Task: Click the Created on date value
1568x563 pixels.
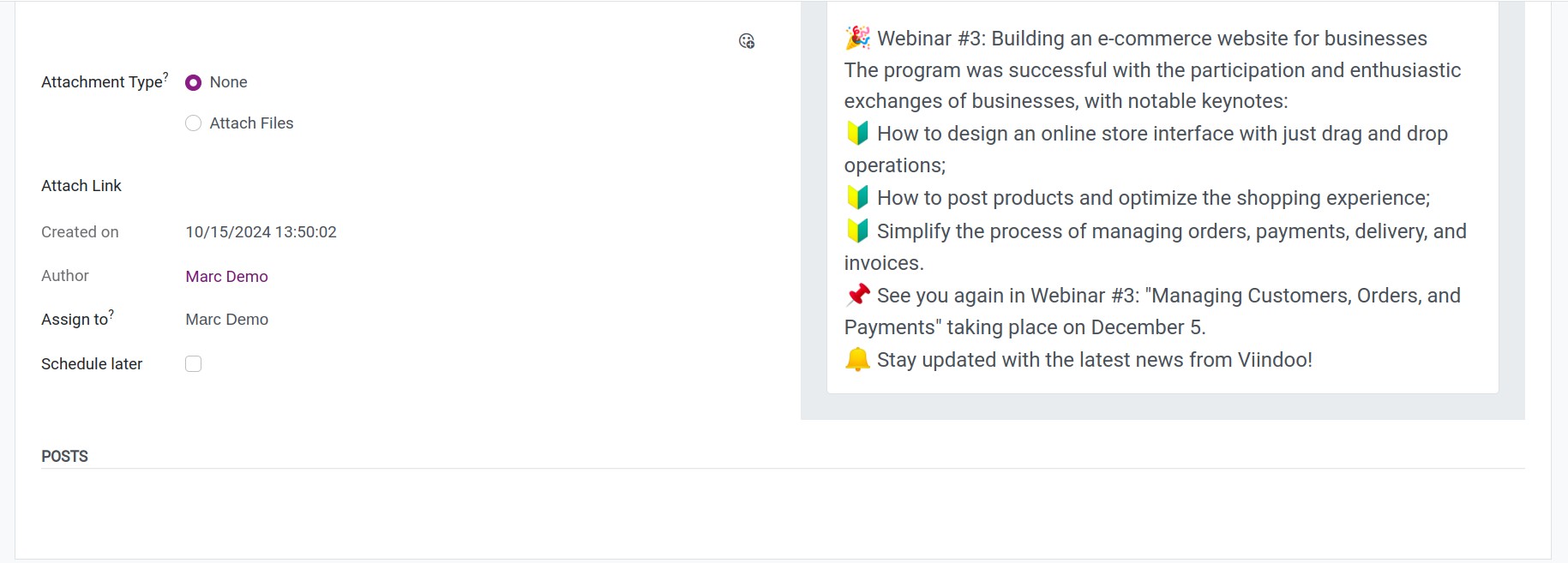Action: pos(261,232)
